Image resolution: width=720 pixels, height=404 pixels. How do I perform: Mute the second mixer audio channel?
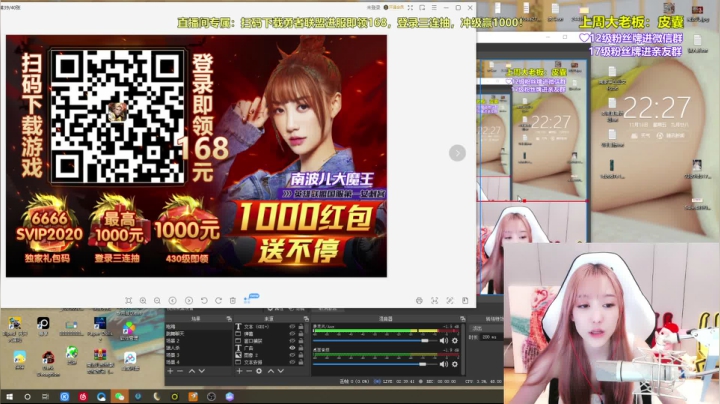(x=444, y=364)
